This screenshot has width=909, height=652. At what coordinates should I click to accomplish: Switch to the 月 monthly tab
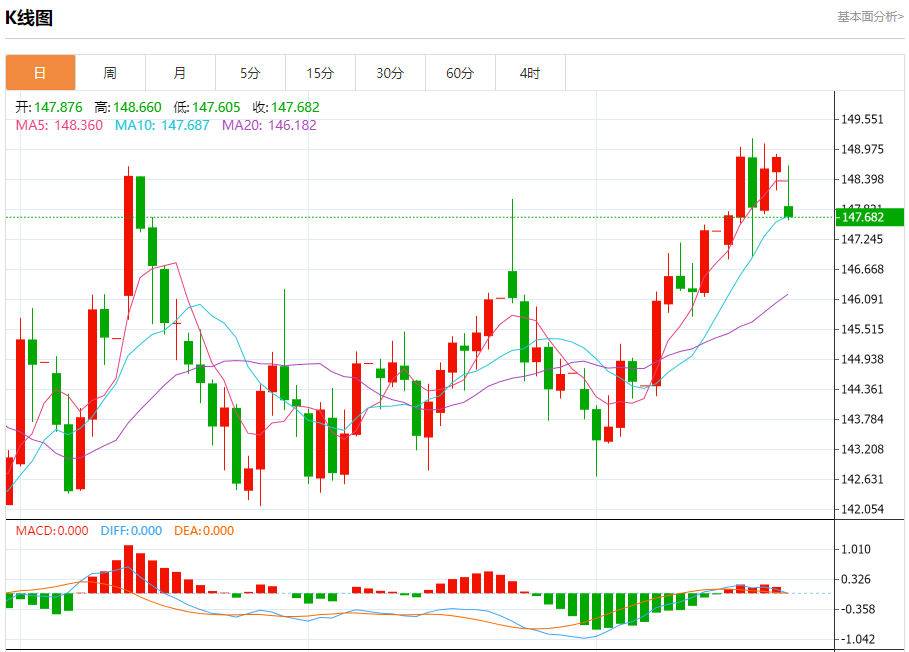point(180,73)
